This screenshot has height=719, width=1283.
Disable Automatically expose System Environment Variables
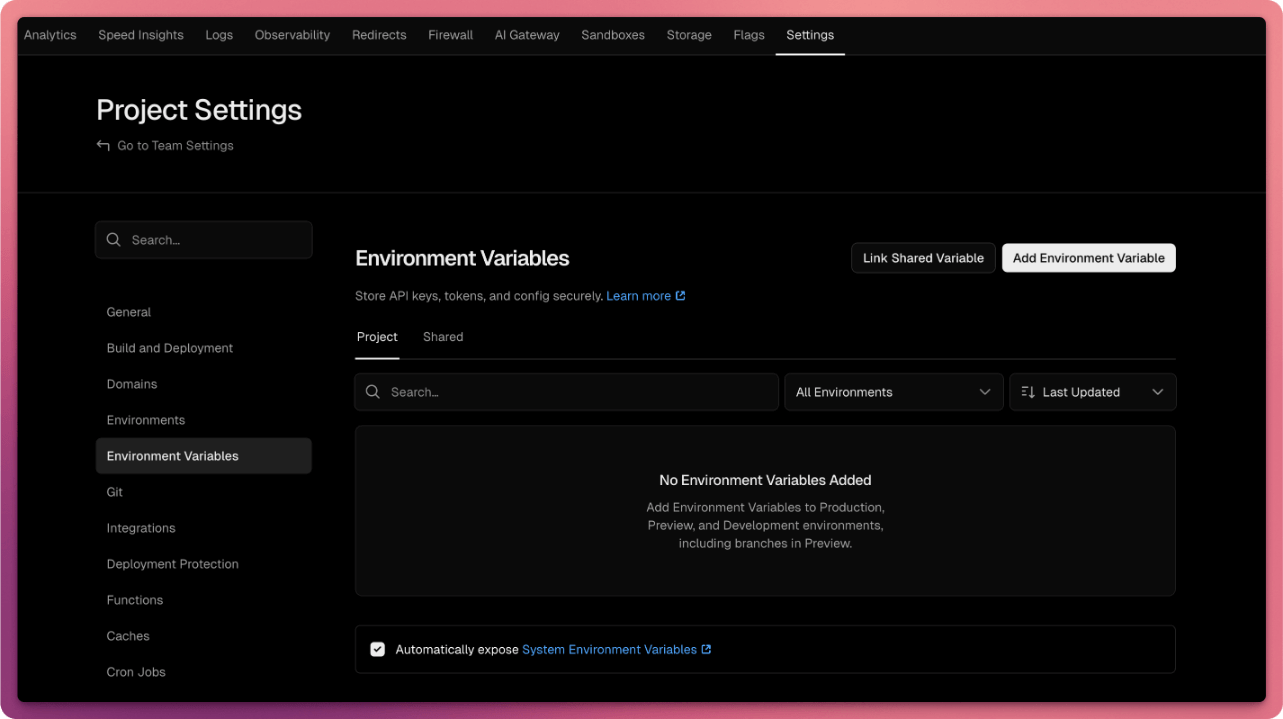(377, 649)
